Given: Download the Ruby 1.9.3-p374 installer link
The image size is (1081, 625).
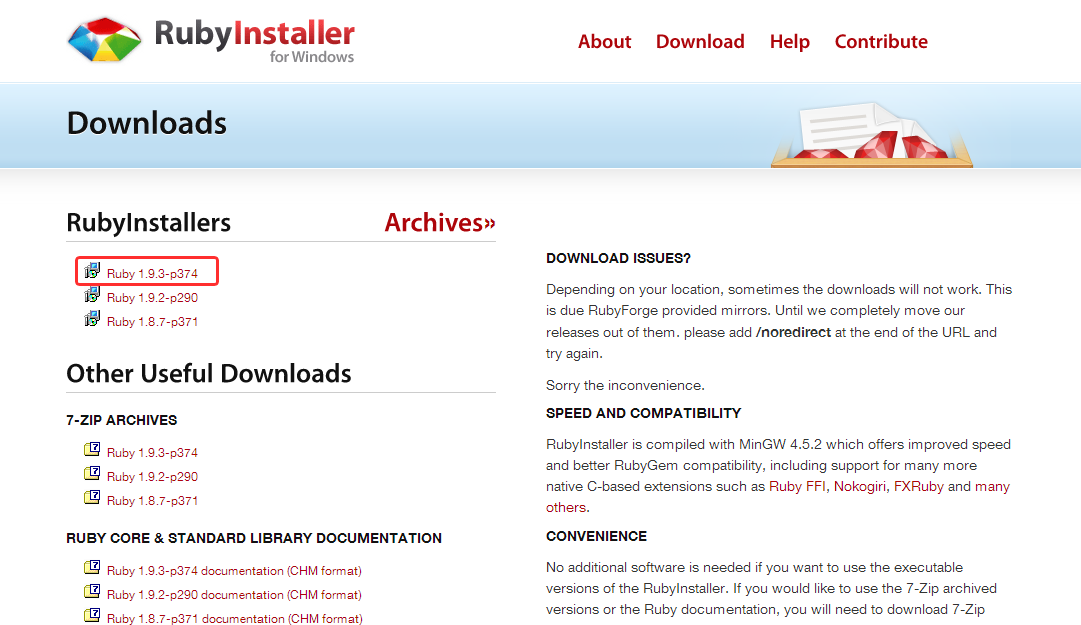Looking at the screenshot, I should pyautogui.click(x=152, y=274).
